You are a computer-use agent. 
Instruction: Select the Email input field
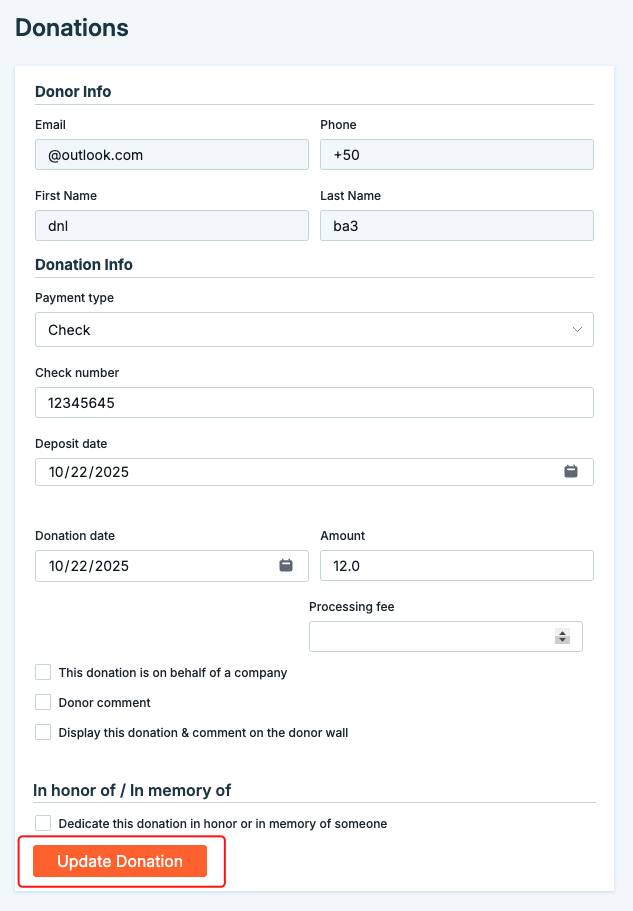pyautogui.click(x=172, y=155)
